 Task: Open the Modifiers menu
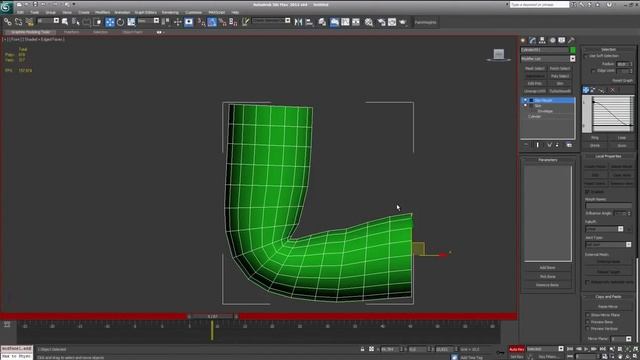click(x=102, y=12)
